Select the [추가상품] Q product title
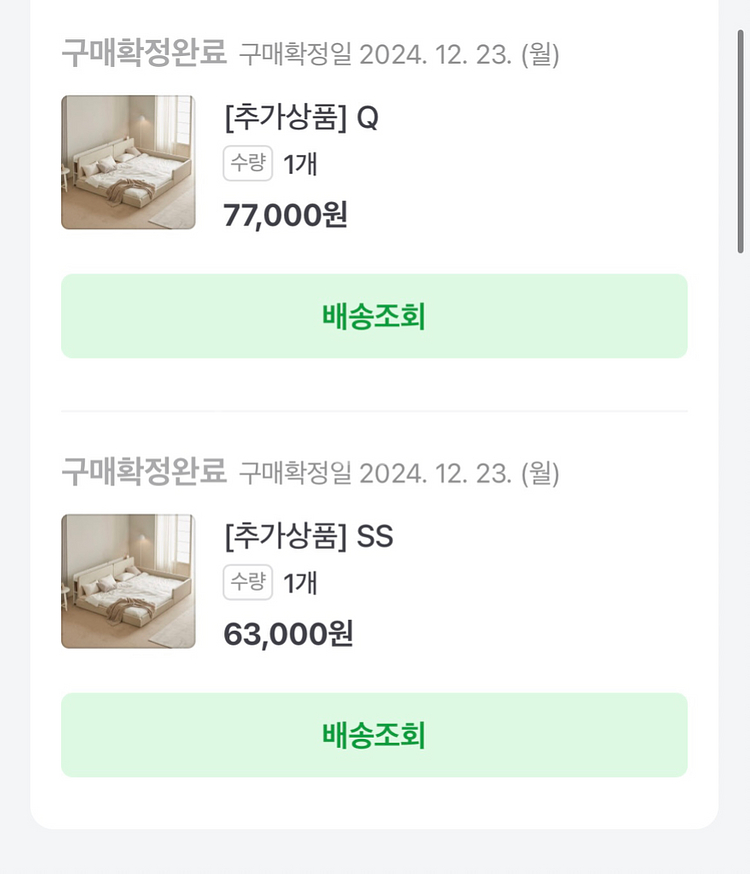Screen dimensions: 750x874 click(301, 118)
